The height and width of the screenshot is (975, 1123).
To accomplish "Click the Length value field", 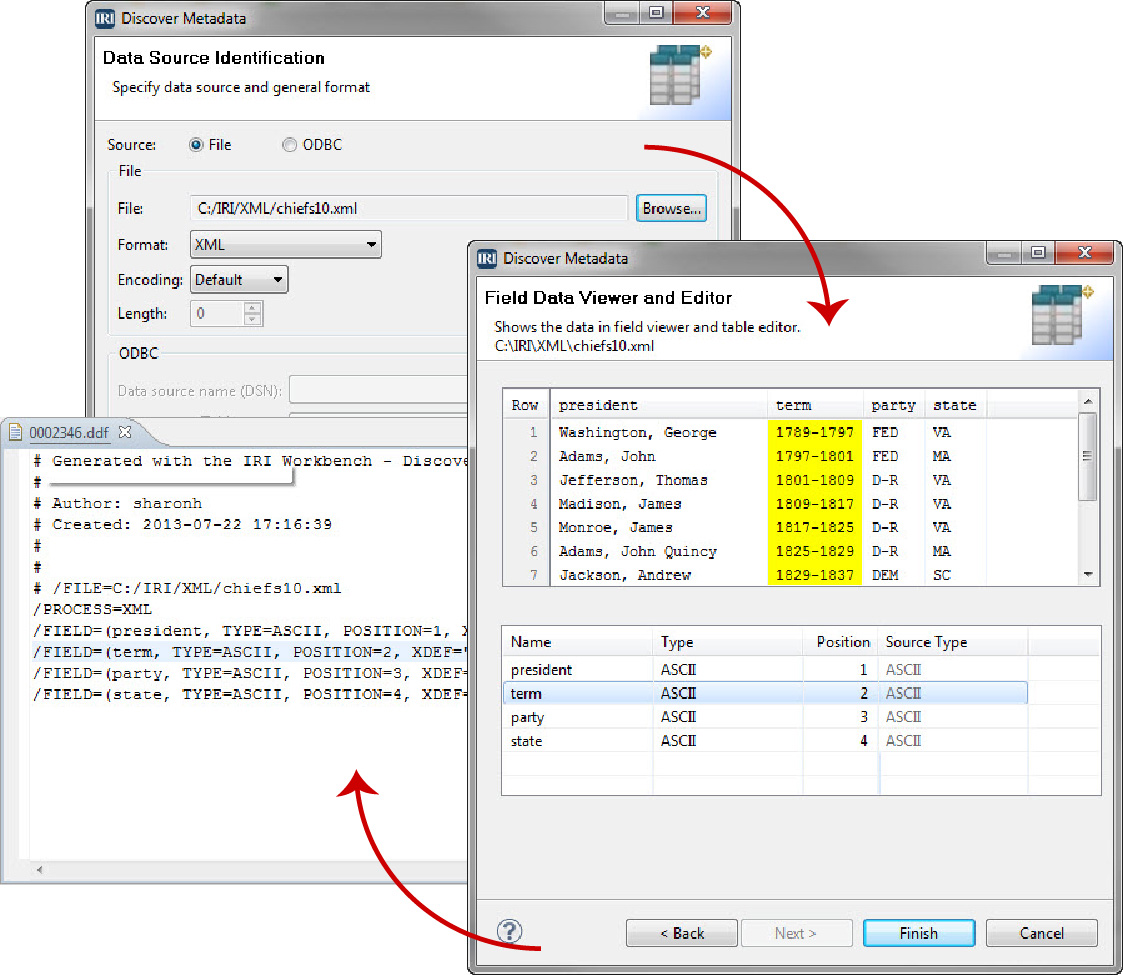I will click(x=218, y=314).
